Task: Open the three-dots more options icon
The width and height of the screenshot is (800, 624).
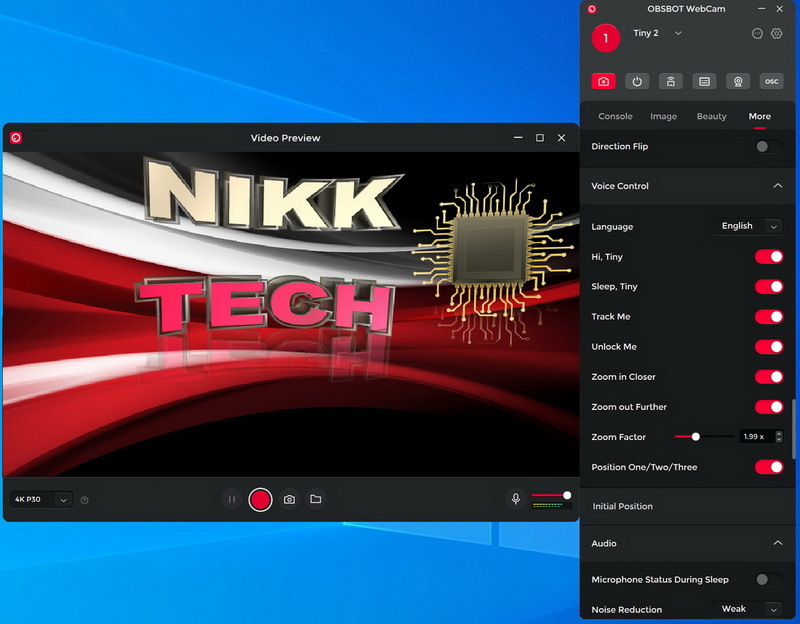Action: (757, 34)
